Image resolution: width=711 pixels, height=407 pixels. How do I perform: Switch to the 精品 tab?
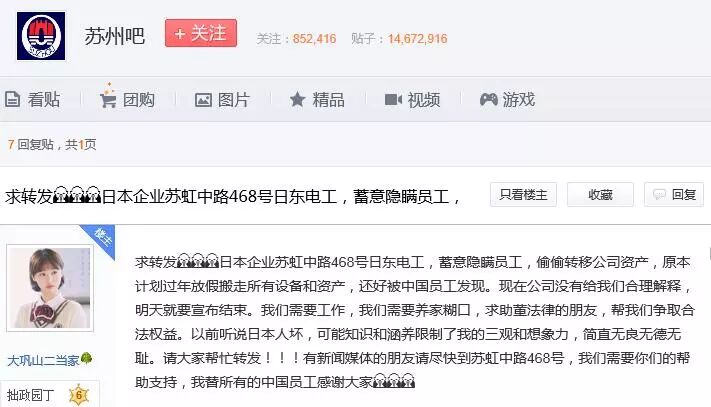coord(317,99)
